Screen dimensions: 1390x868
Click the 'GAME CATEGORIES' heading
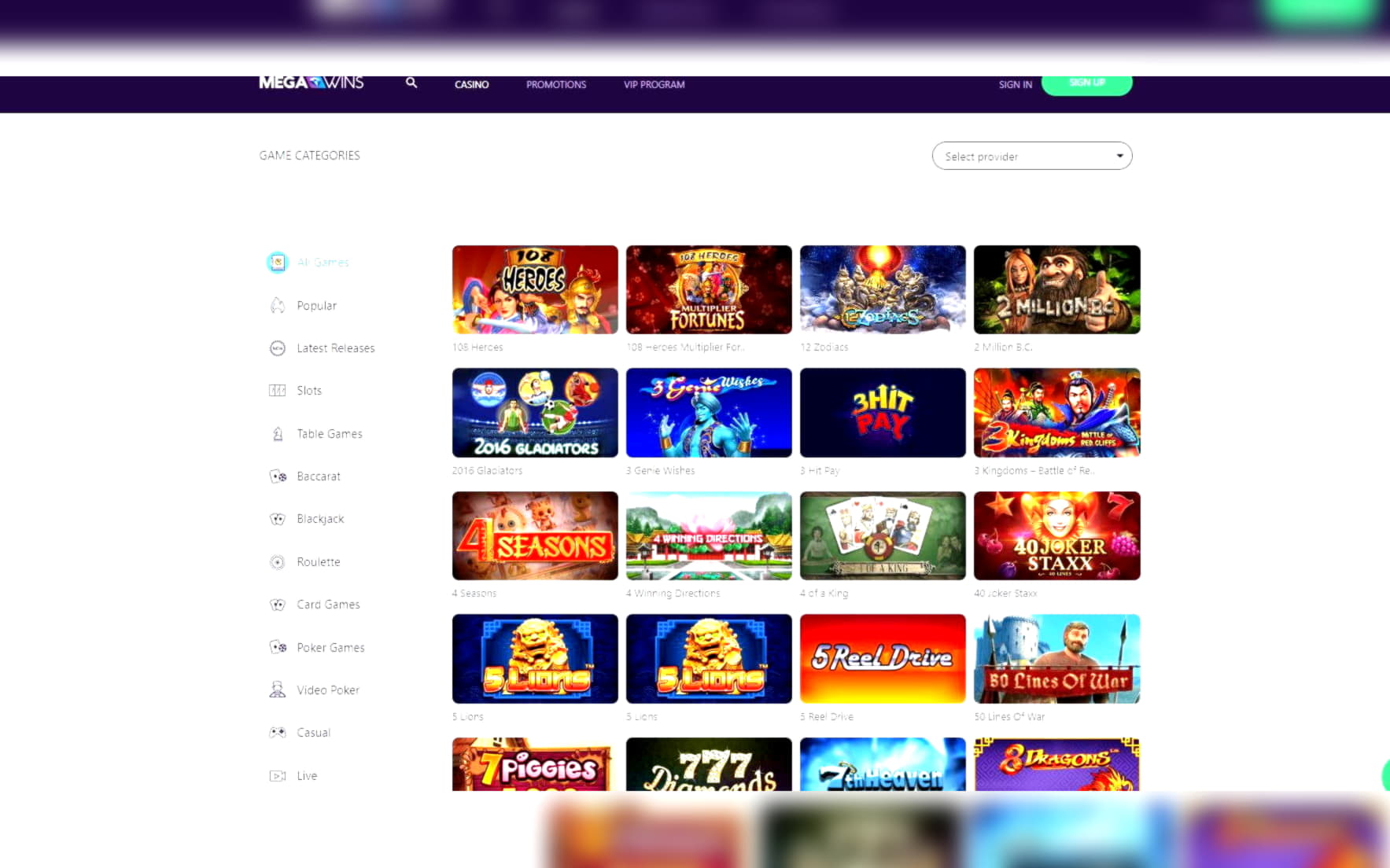(310, 156)
